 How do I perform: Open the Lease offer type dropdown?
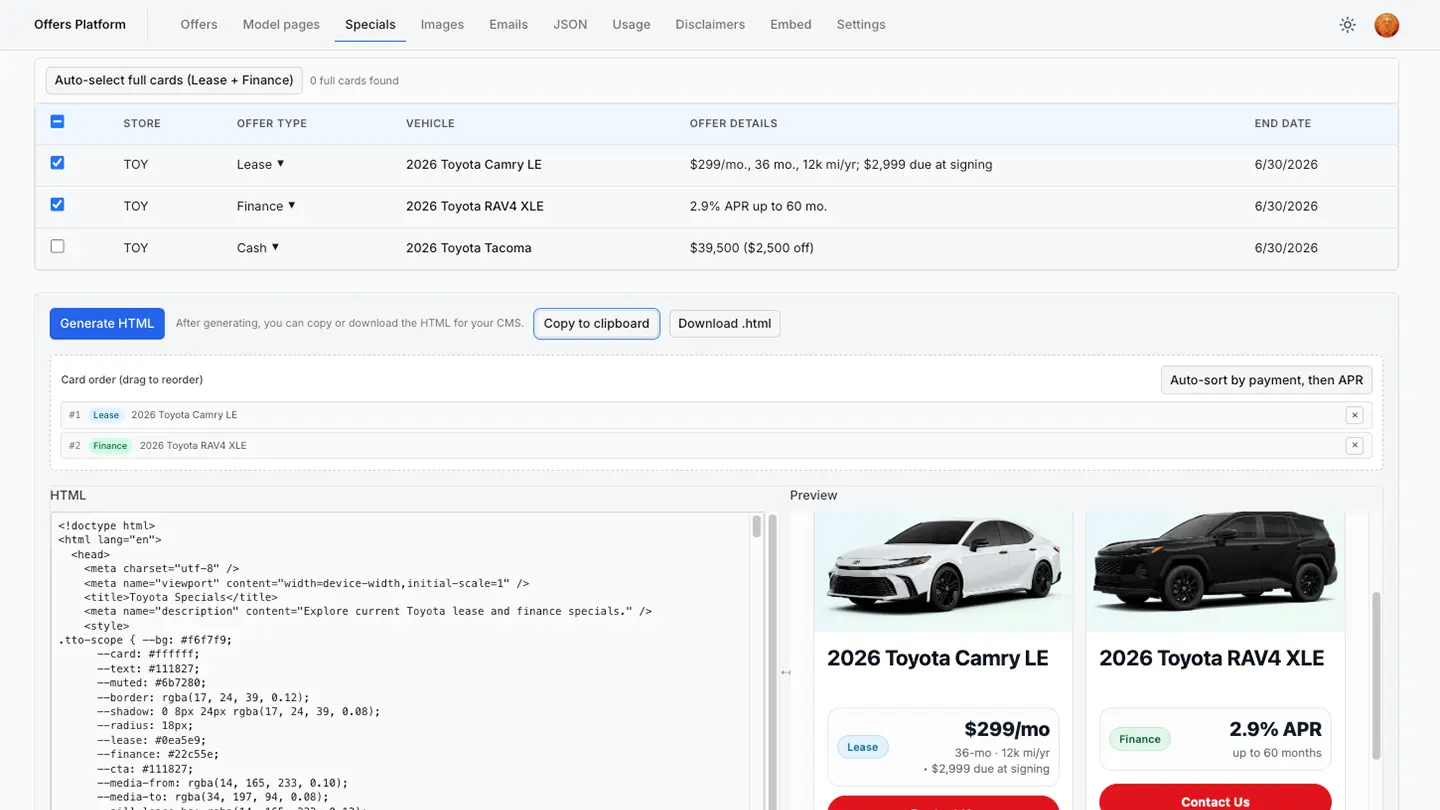click(261, 164)
